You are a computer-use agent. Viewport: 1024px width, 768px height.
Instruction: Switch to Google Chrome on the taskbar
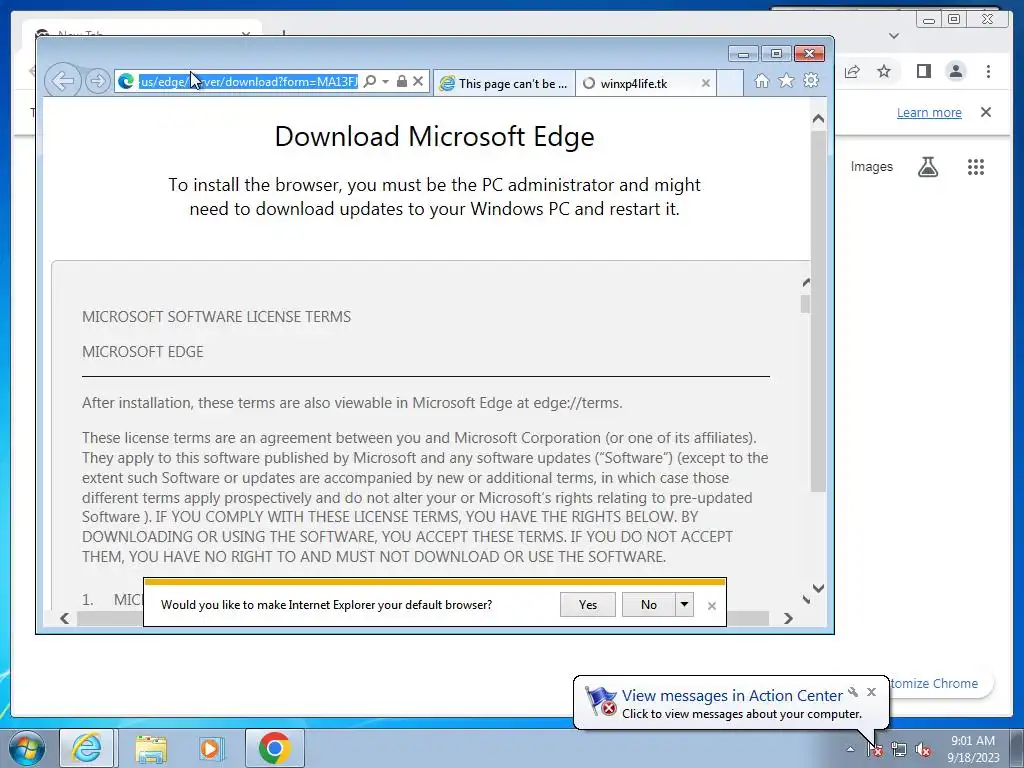tap(274, 748)
